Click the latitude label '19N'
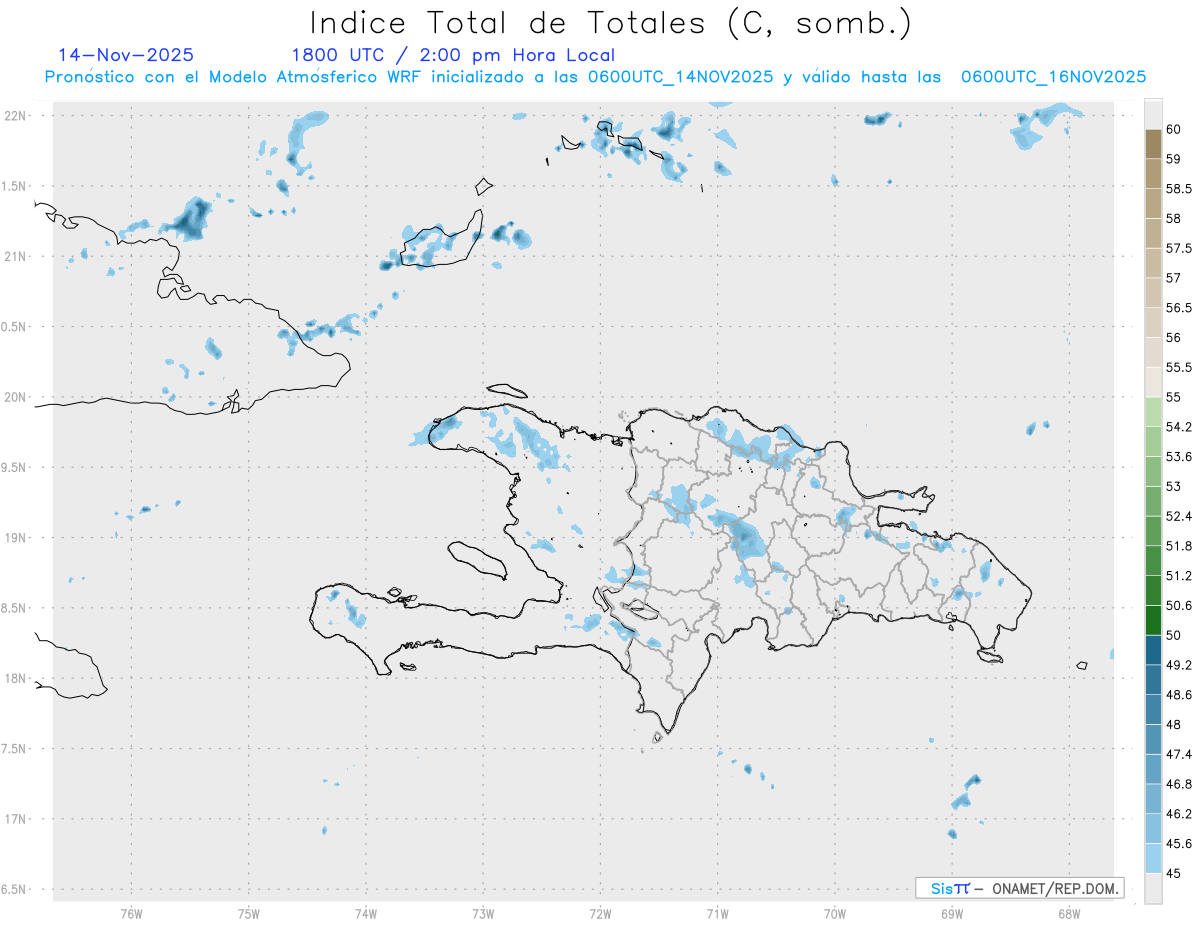 [17, 538]
